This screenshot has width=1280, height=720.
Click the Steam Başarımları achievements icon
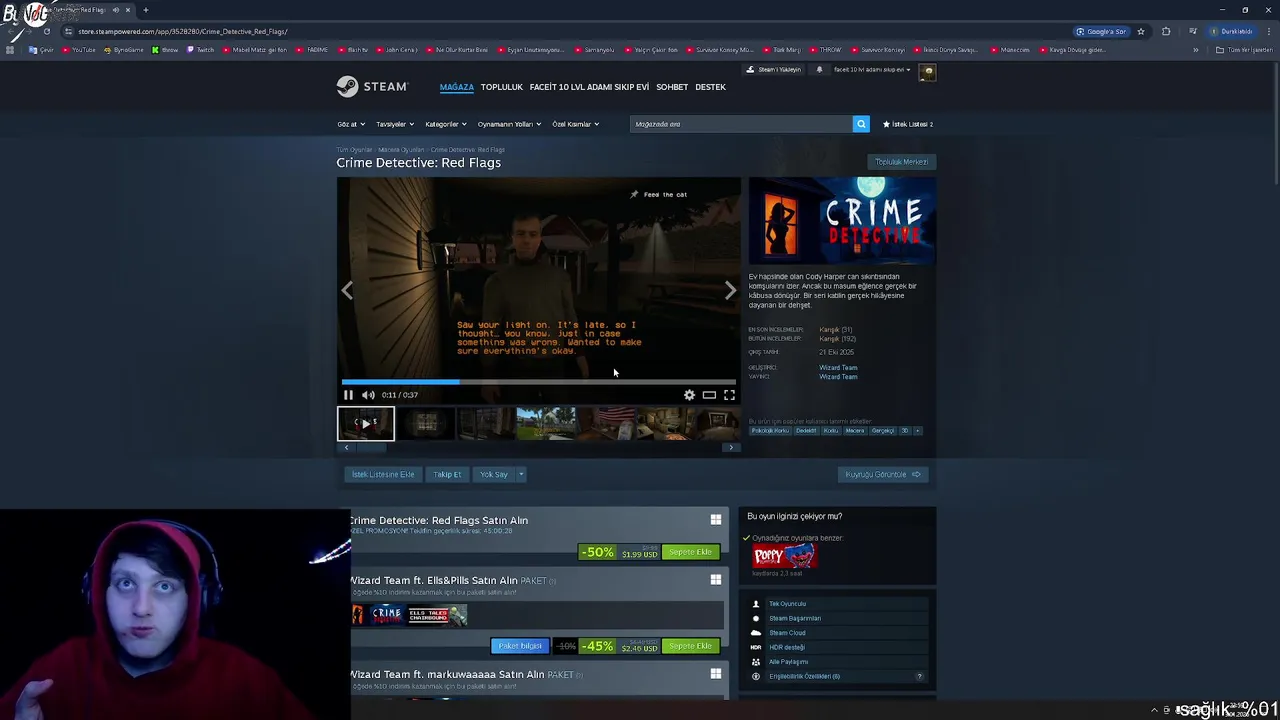click(x=756, y=618)
